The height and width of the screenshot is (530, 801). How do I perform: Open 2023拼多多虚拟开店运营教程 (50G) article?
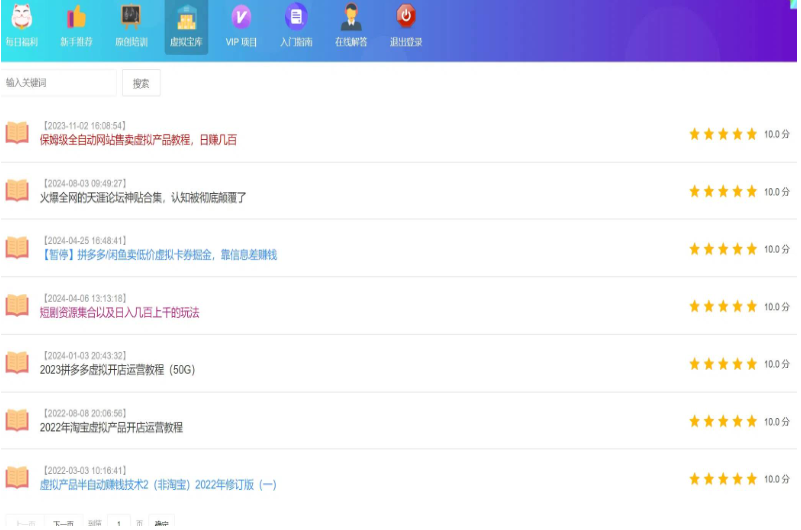click(117, 370)
